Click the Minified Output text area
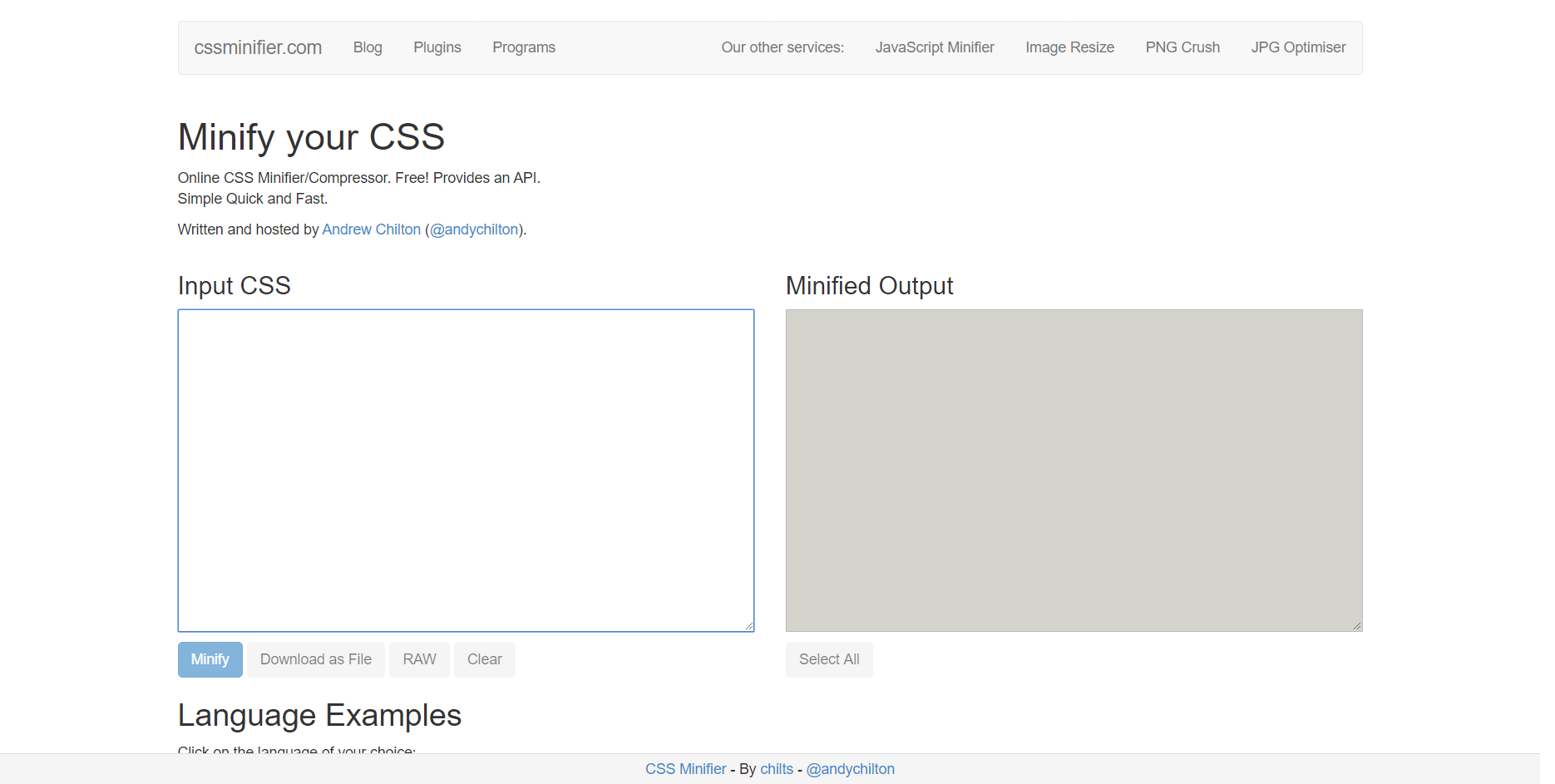 (1074, 471)
